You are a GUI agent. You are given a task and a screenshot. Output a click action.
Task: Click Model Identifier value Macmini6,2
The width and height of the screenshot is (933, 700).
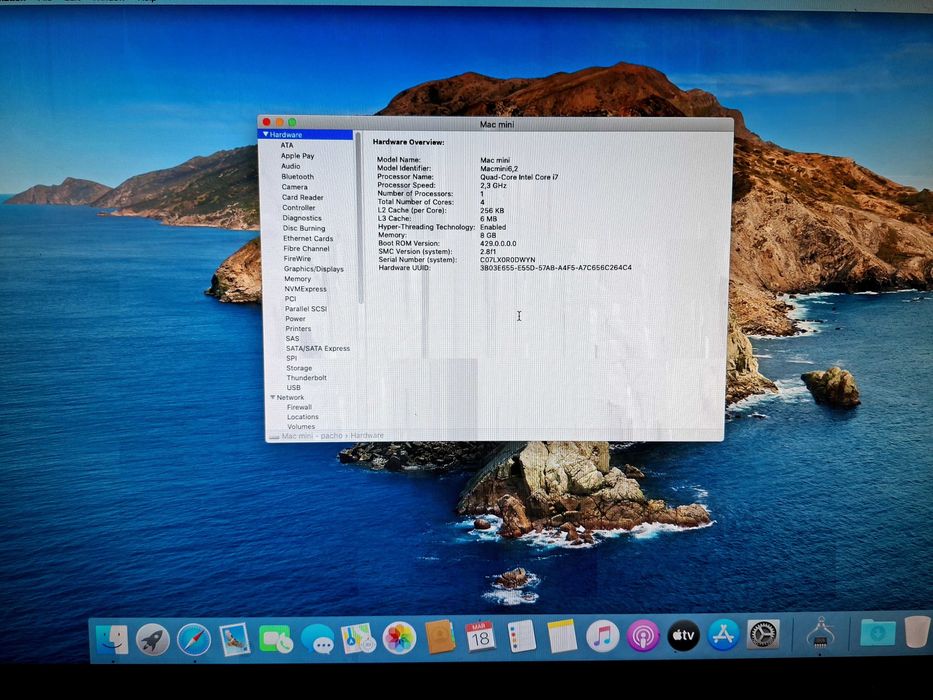(x=499, y=168)
